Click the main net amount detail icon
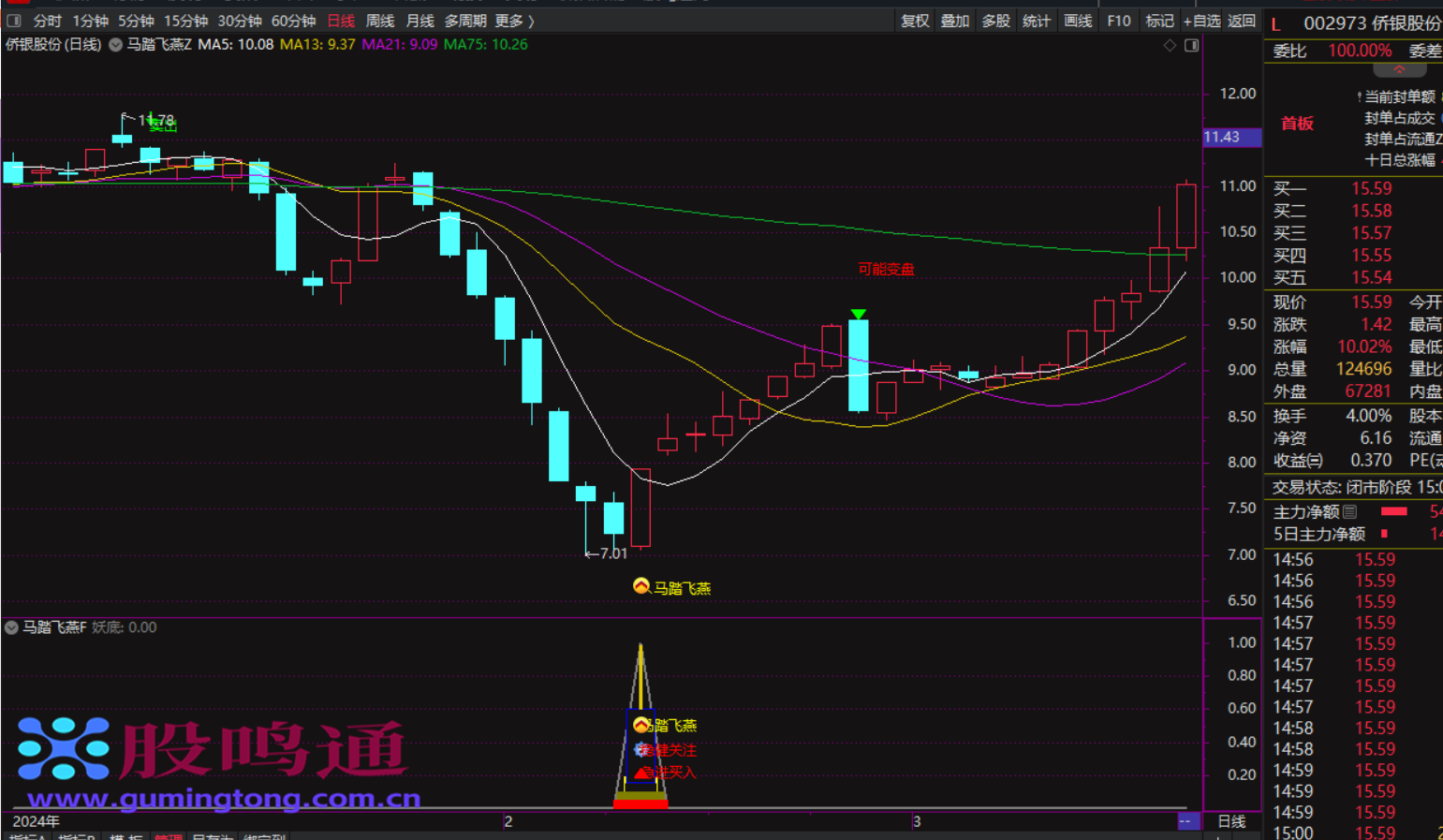 (1349, 512)
